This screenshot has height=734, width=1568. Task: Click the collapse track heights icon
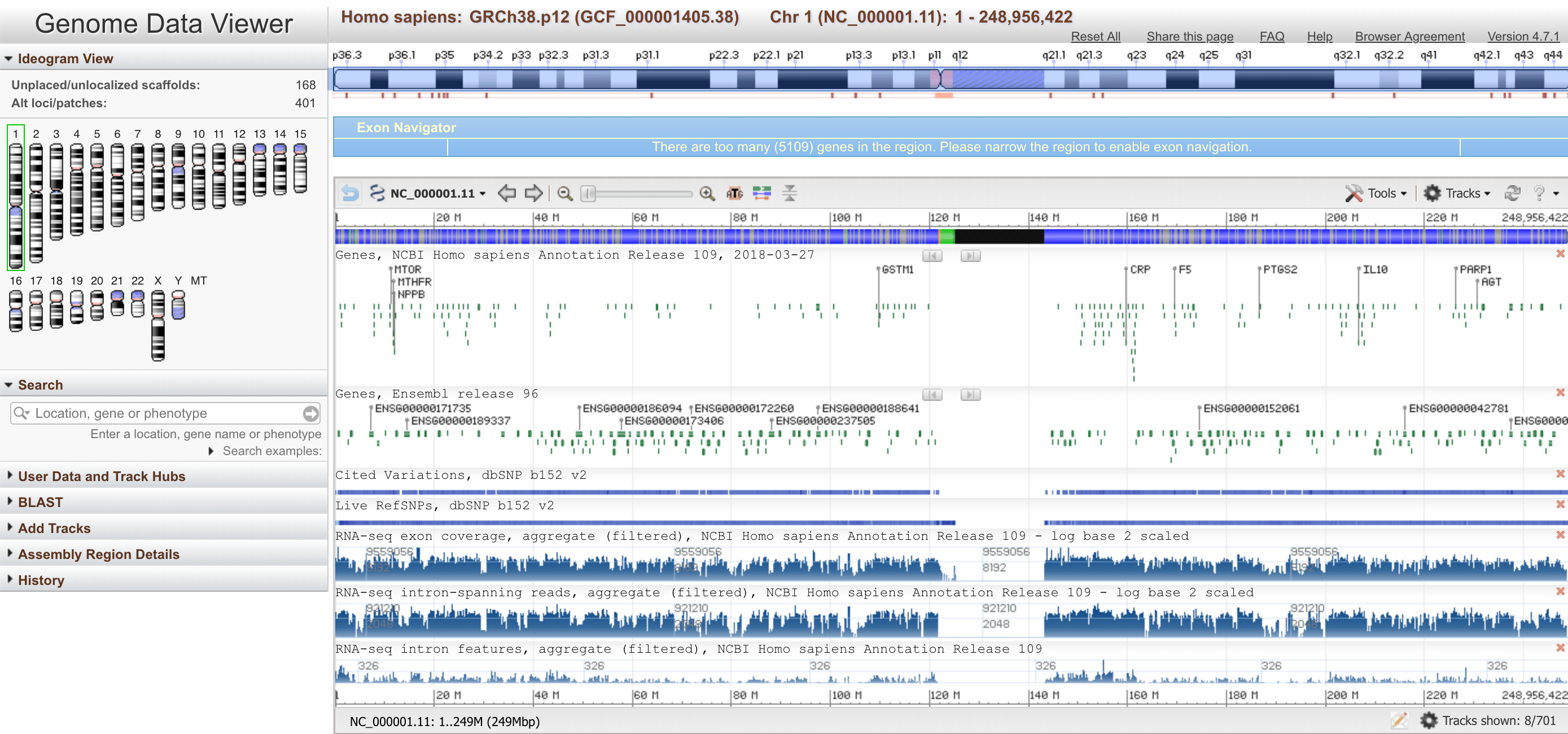pos(790,193)
